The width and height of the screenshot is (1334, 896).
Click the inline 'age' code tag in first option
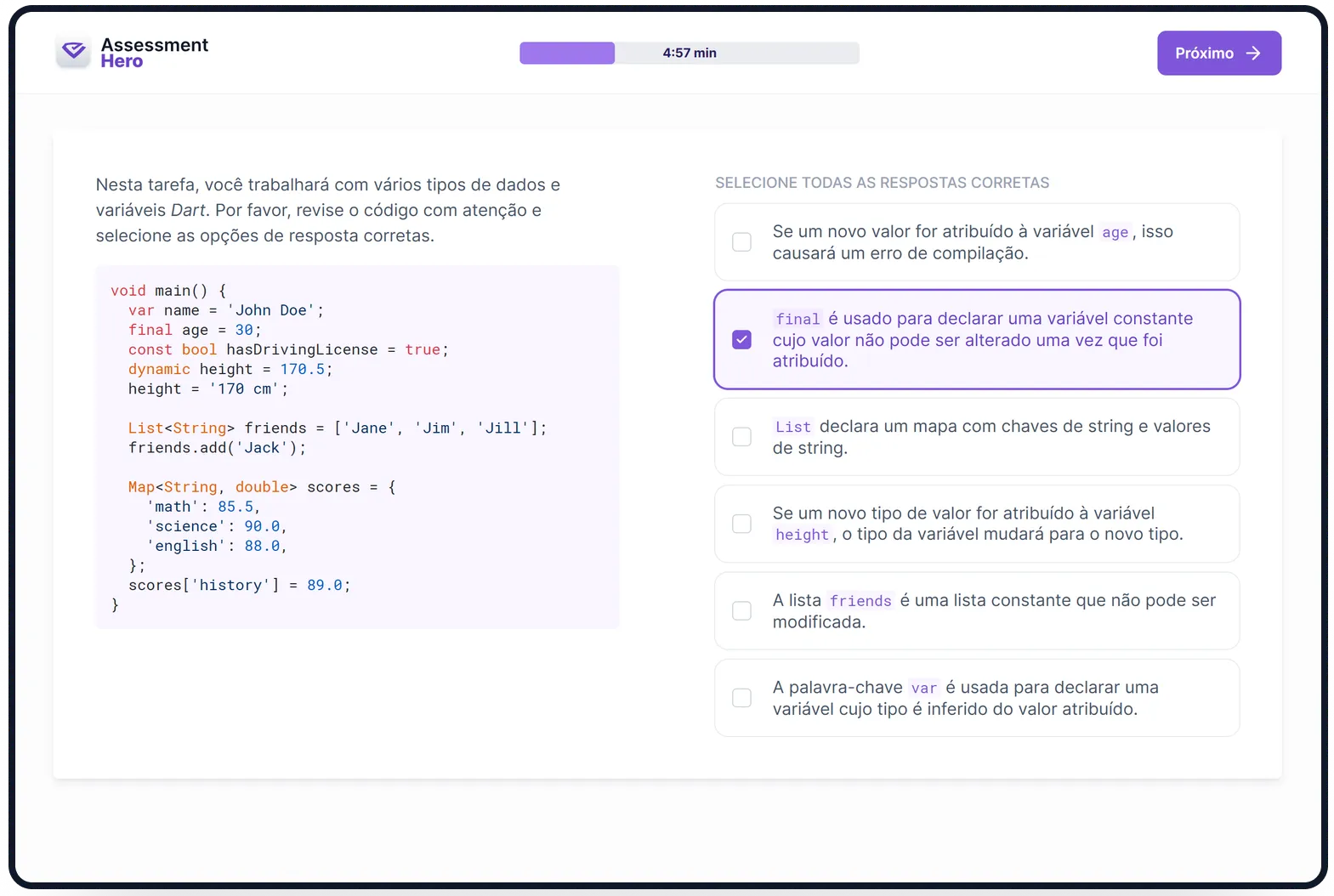pyautogui.click(x=1115, y=232)
